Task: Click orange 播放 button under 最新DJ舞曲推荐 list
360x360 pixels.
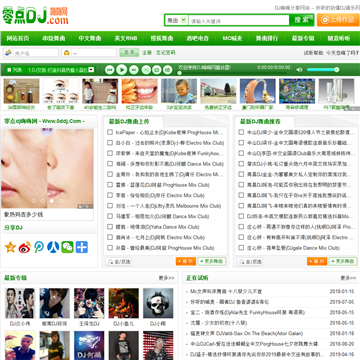Action: (317, 261)
